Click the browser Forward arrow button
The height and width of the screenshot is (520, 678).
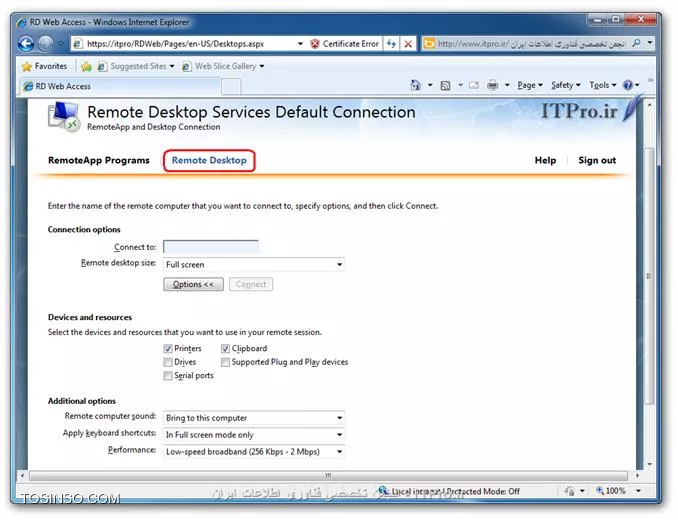(x=45, y=44)
